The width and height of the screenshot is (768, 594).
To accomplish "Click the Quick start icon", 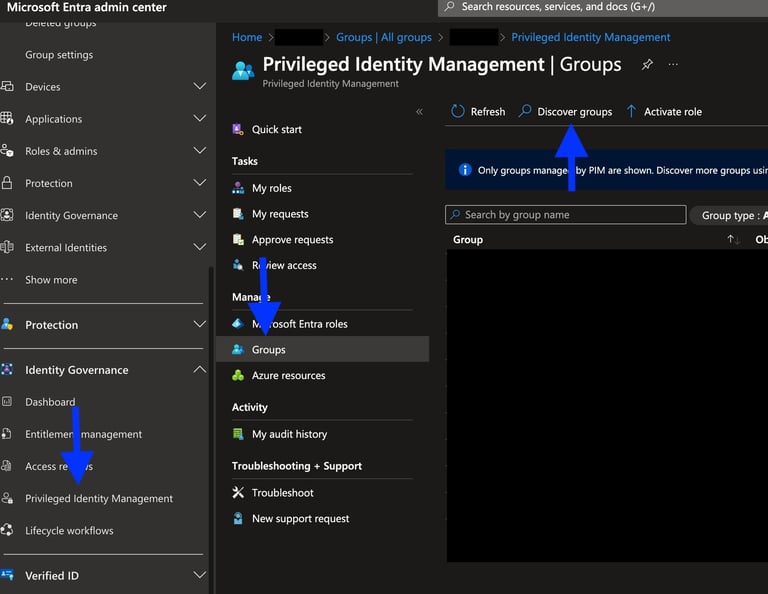I will pos(238,129).
